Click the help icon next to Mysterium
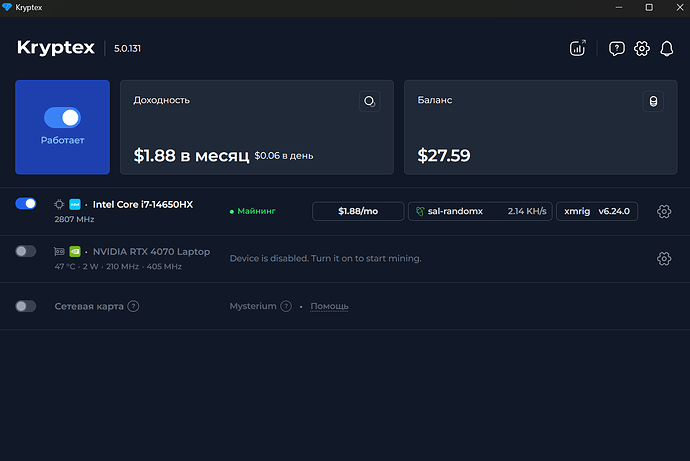The width and height of the screenshot is (690, 461). (286, 306)
